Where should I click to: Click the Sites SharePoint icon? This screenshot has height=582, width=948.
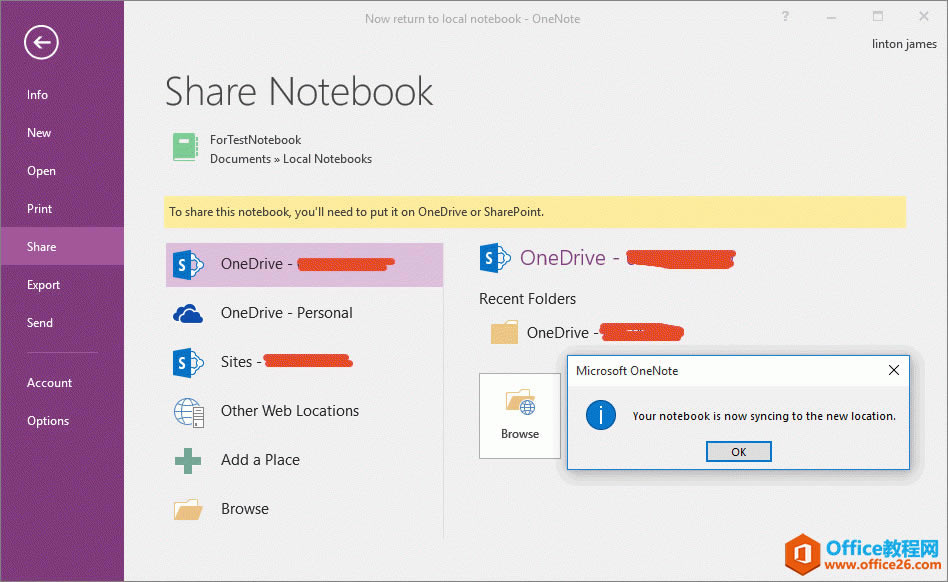coord(188,362)
